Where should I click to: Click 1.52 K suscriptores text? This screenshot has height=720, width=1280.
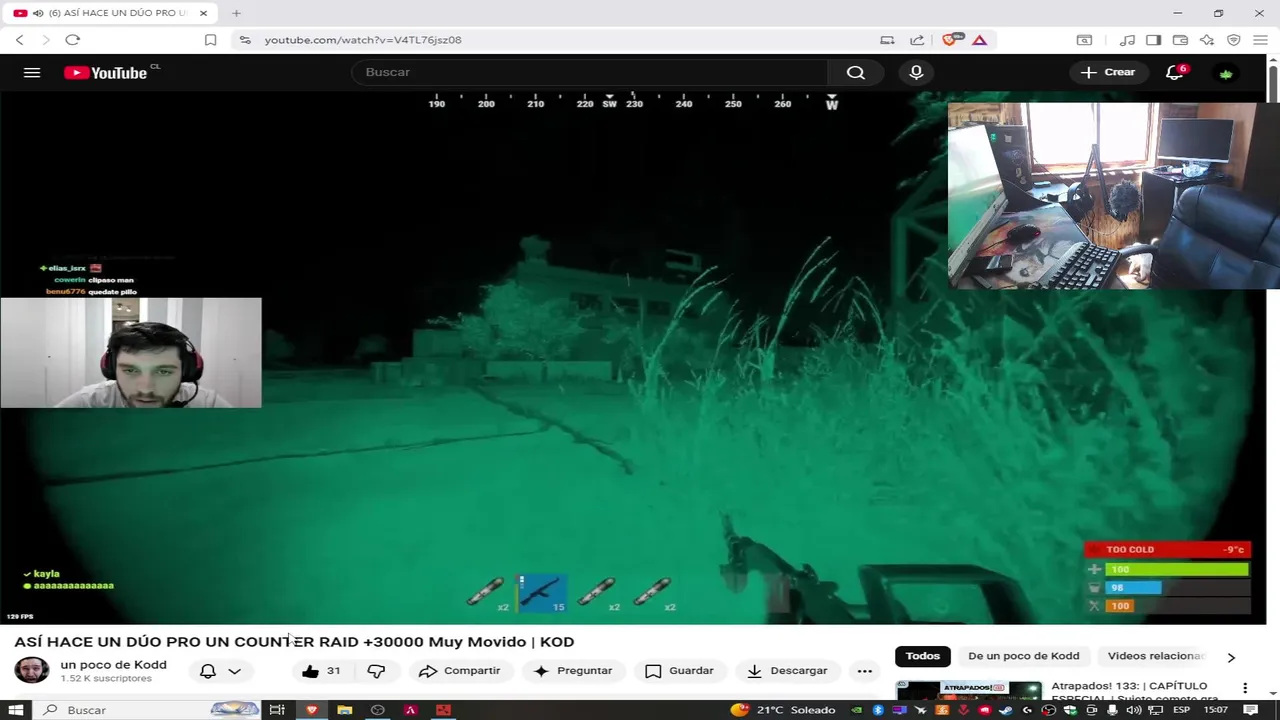tap(106, 679)
